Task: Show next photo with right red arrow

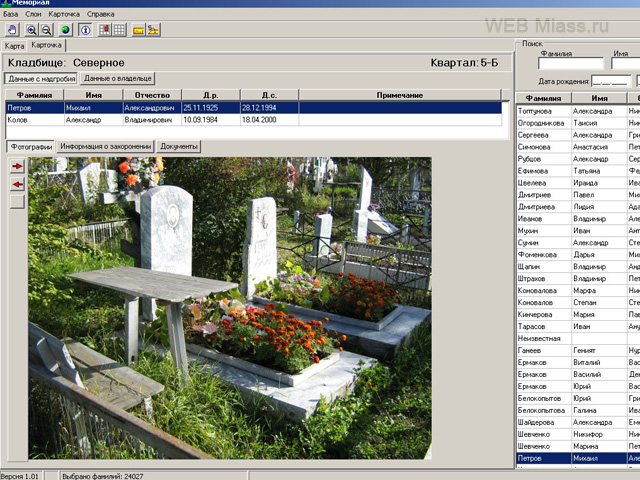Action: 17,167
